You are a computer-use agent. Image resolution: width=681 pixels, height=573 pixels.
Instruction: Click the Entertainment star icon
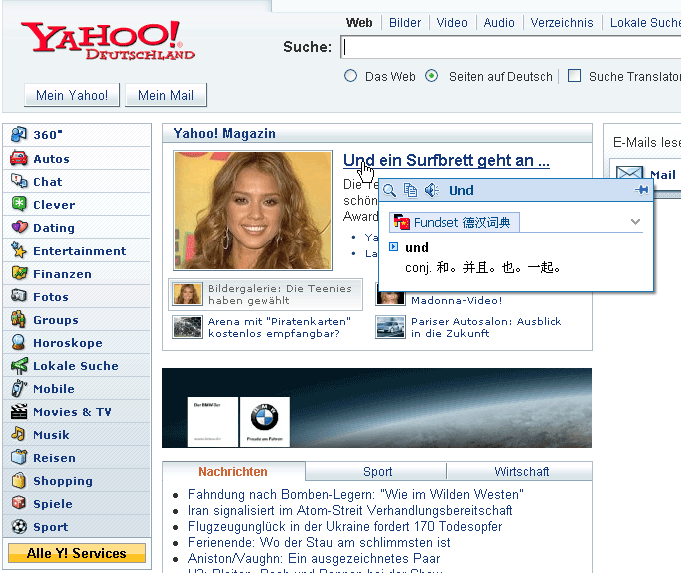19,250
